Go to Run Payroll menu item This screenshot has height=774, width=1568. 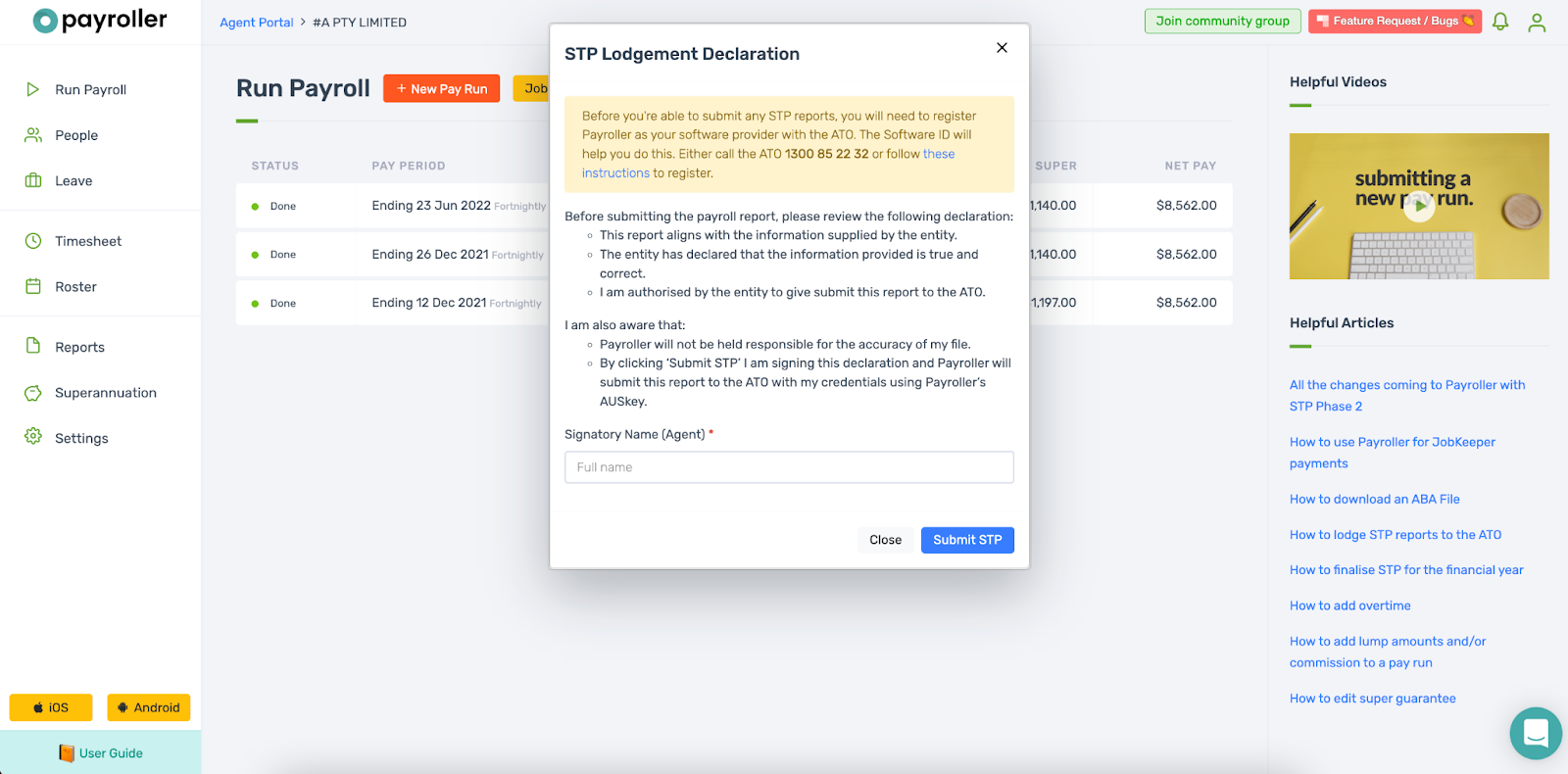tap(90, 89)
